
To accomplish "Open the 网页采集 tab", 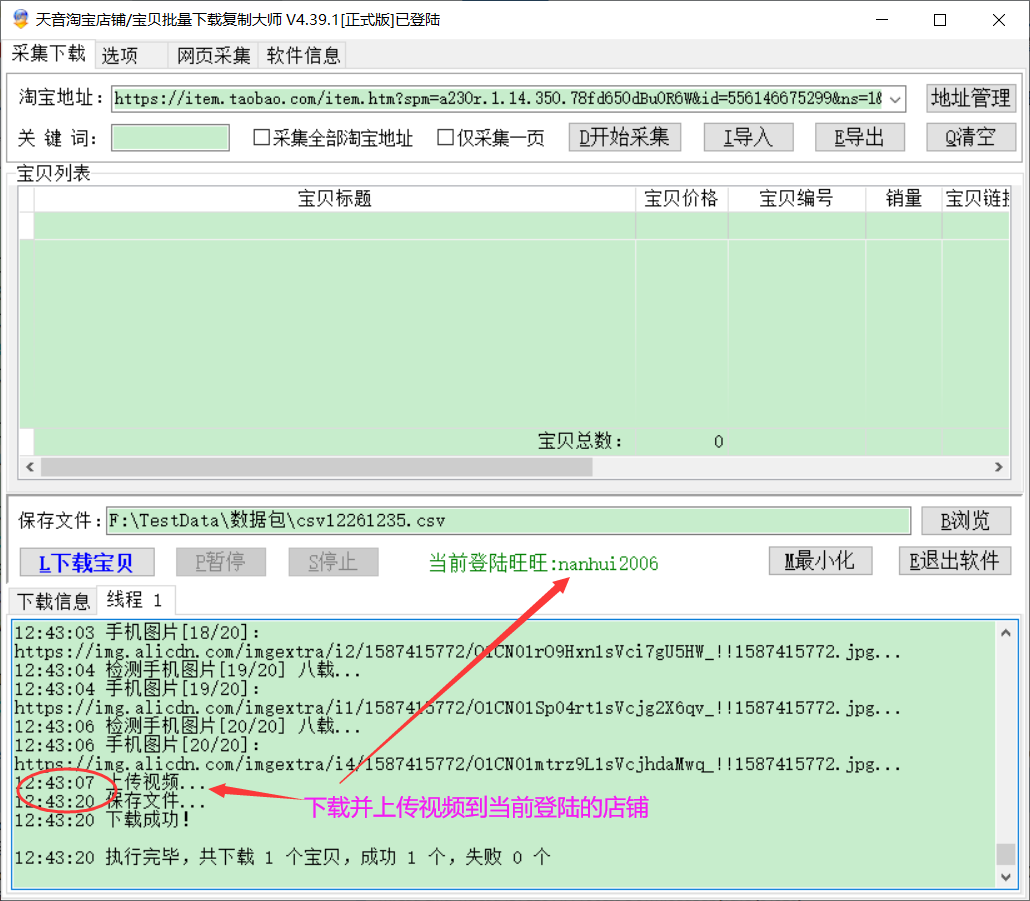I will pyautogui.click(x=214, y=56).
